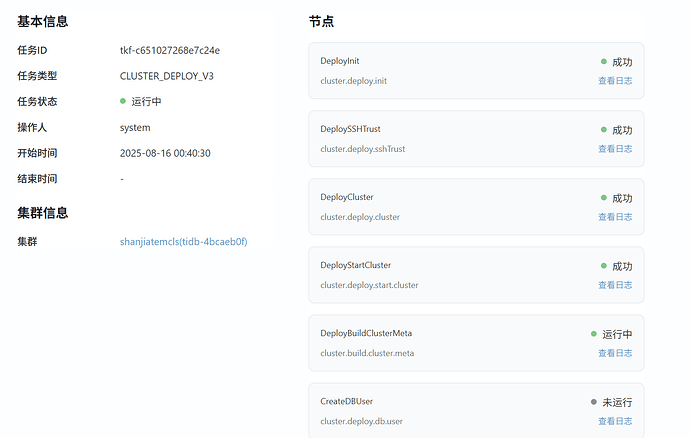This screenshot has width=690, height=438.
Task: Select the DeployBuildClusterMeta node card
Action: [476, 343]
